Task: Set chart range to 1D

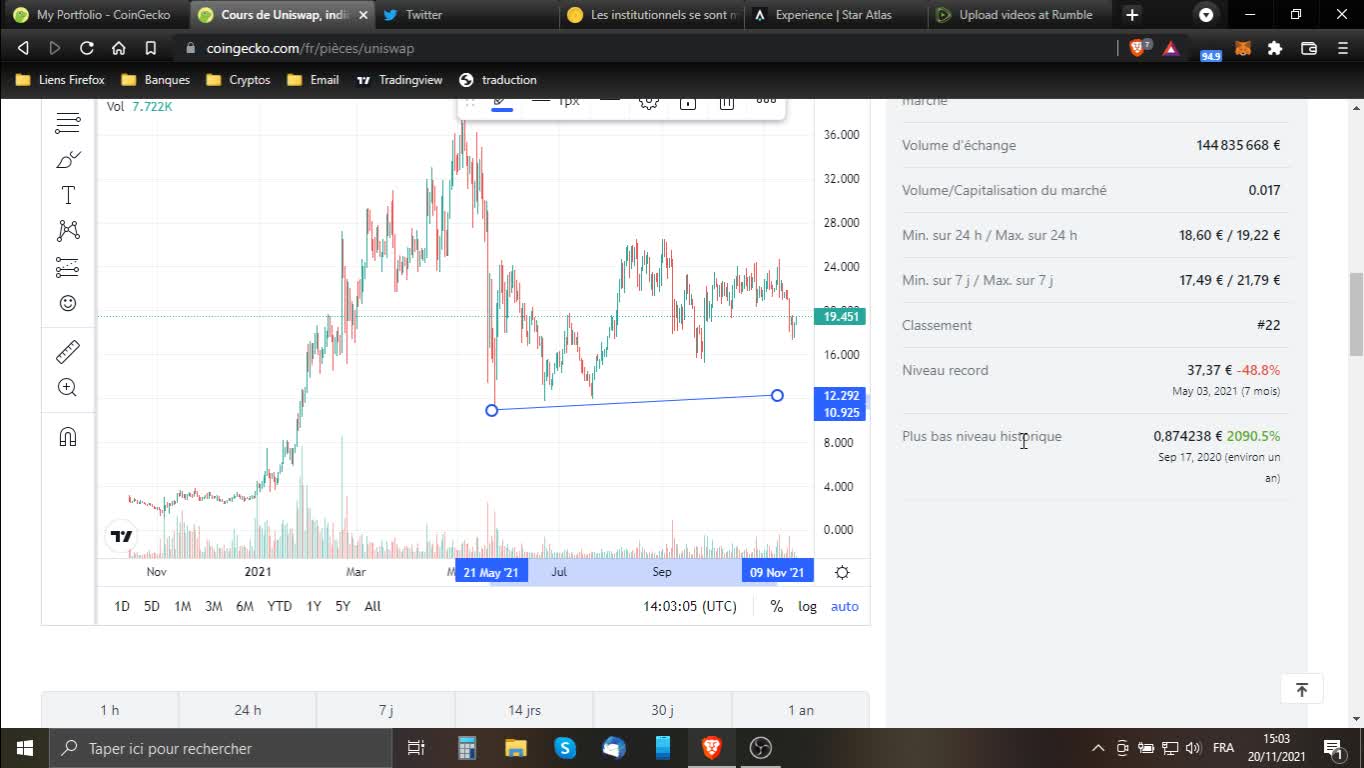Action: coord(122,606)
